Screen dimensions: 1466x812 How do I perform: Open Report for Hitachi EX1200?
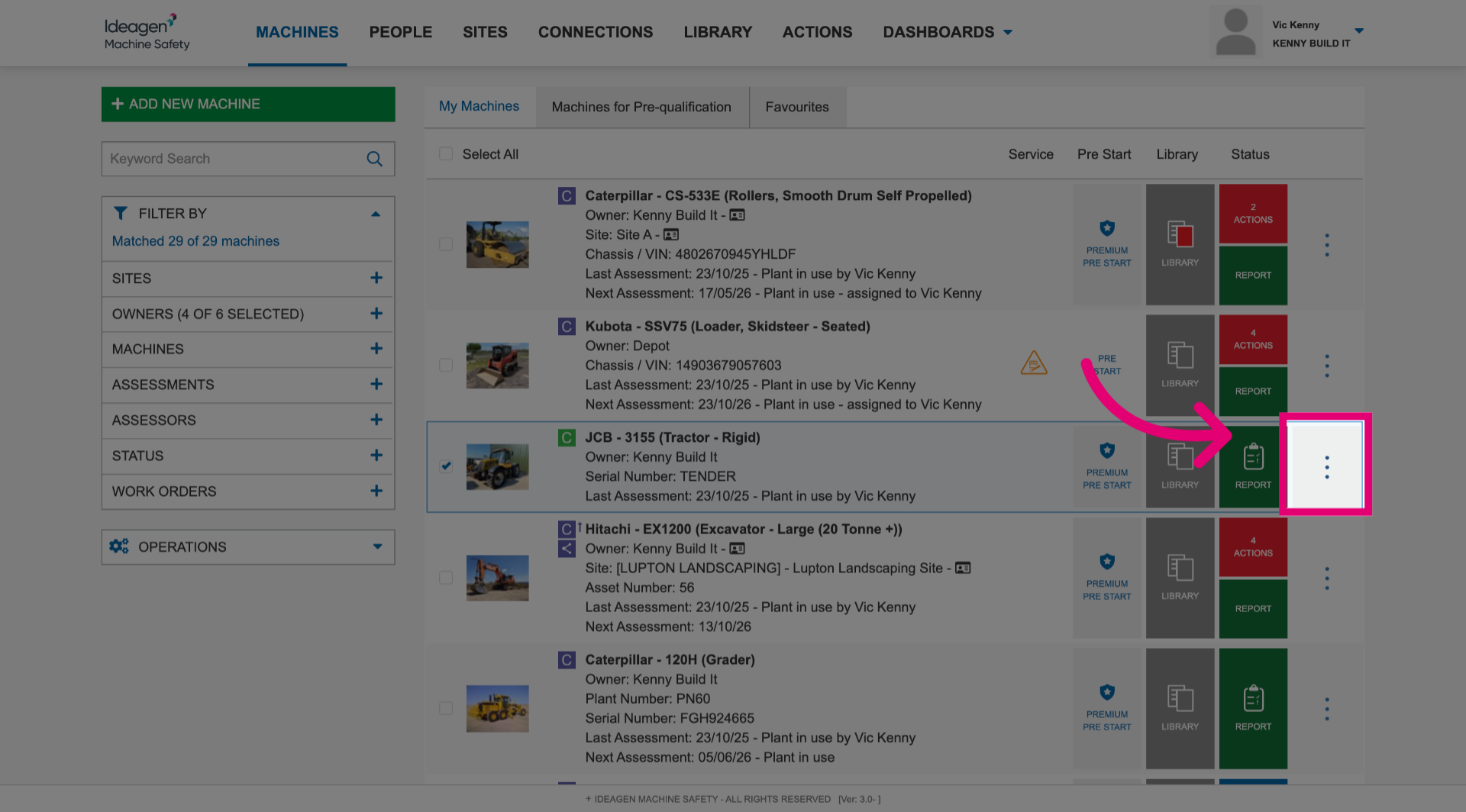[x=1253, y=609]
